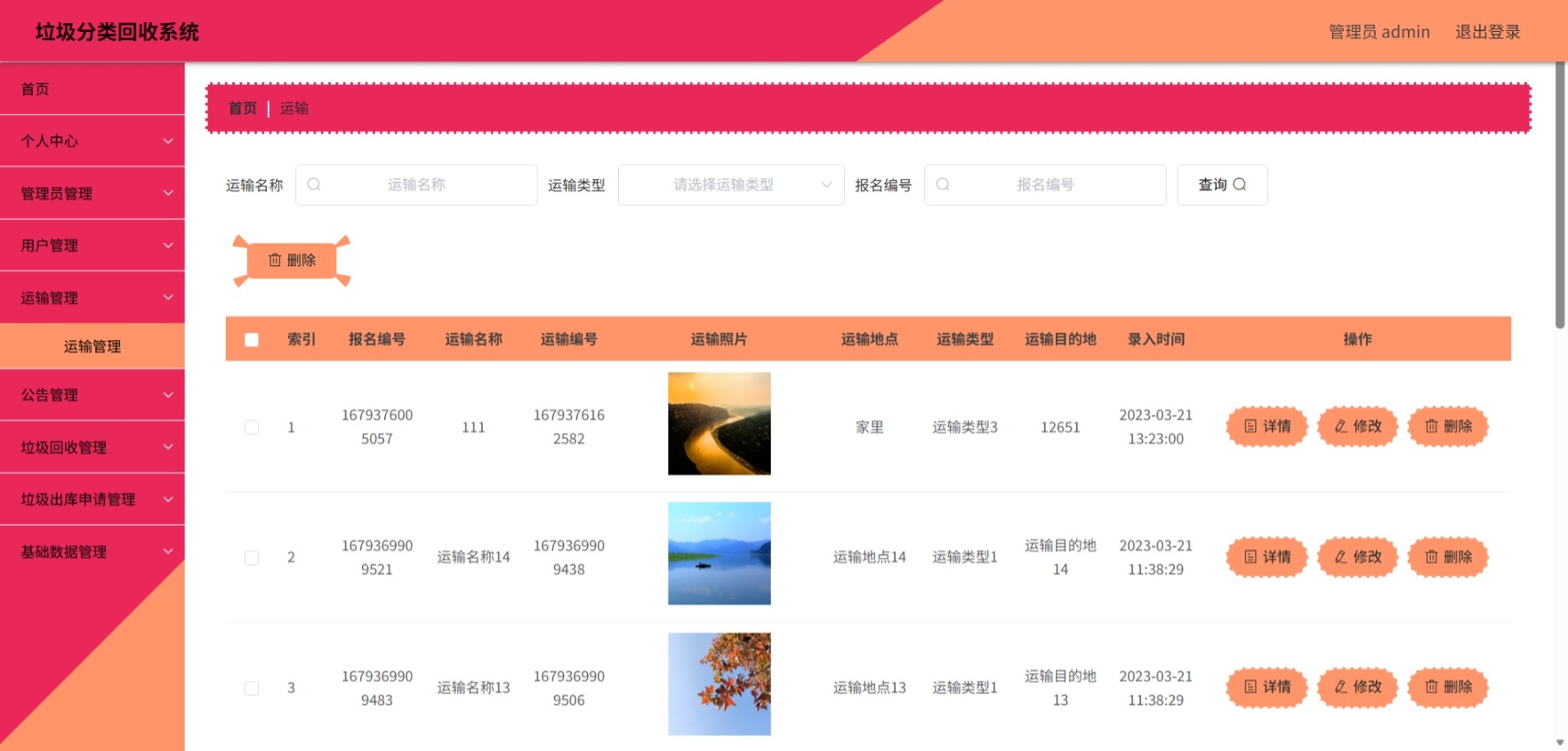1568x751 pixels.
Task: Click 修改 pencil icon in row 2
Action: 1341,557
